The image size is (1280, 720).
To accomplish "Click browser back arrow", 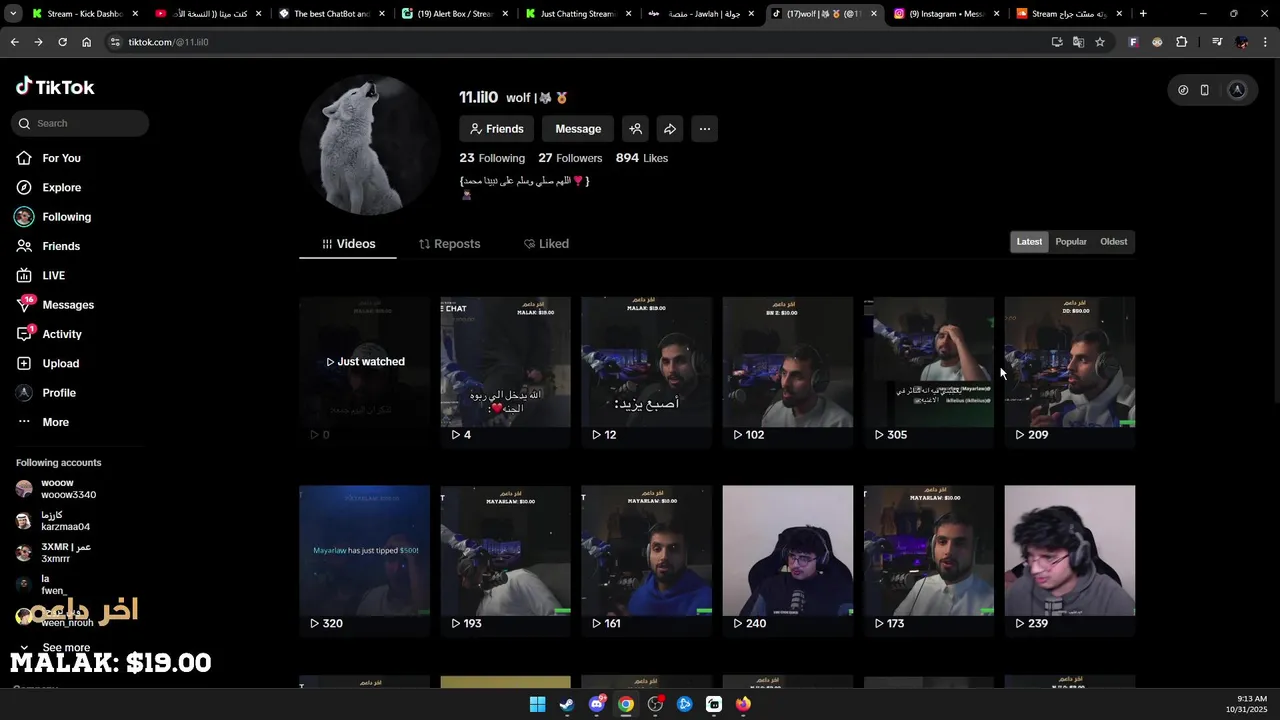I will point(14,42).
